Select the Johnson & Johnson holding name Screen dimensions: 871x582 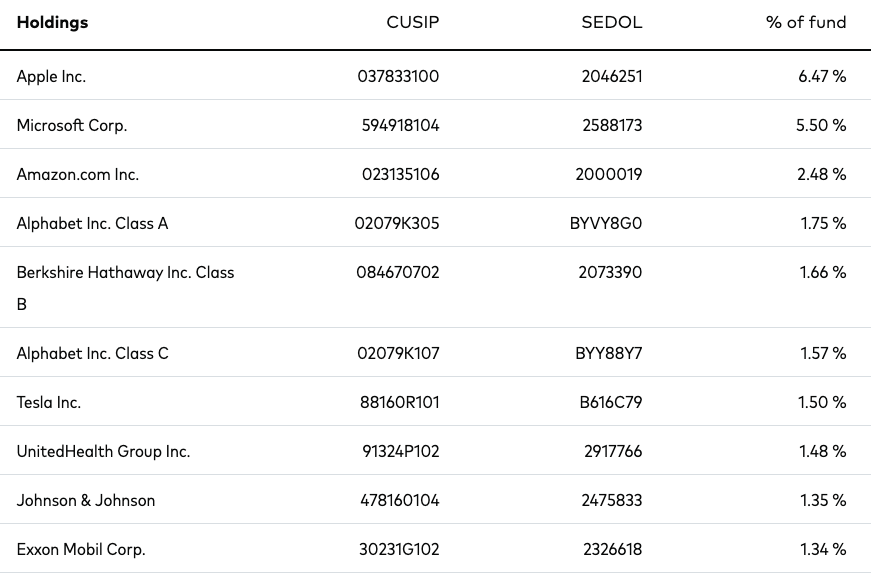coord(86,500)
